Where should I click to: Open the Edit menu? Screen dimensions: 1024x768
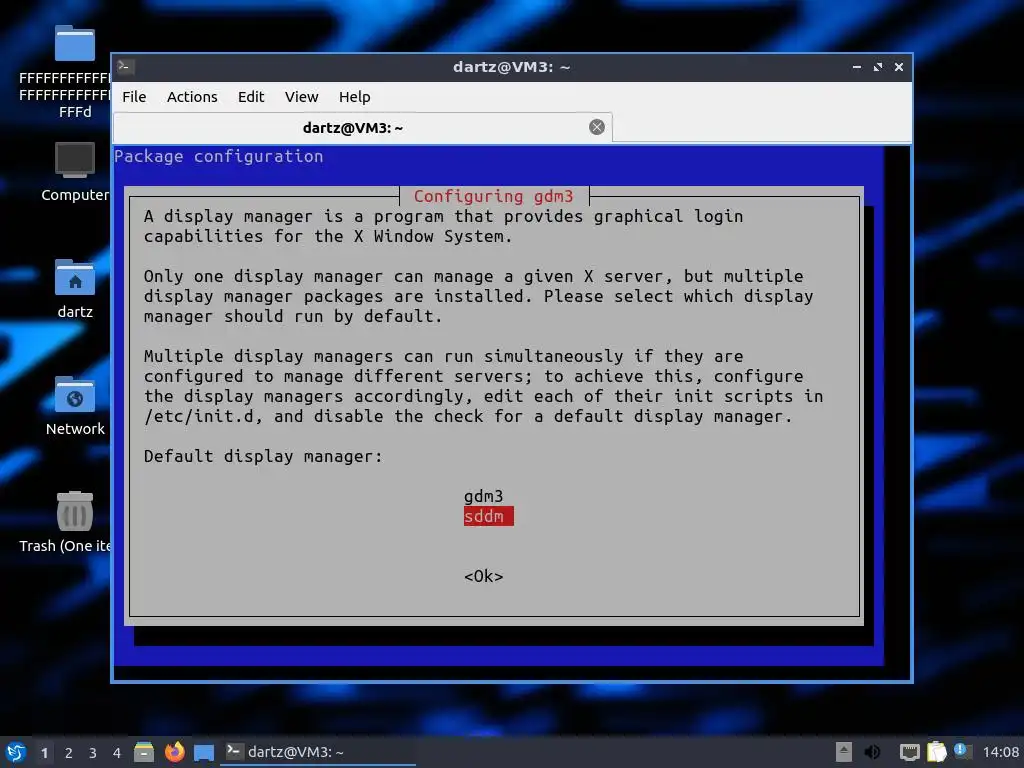[251, 97]
